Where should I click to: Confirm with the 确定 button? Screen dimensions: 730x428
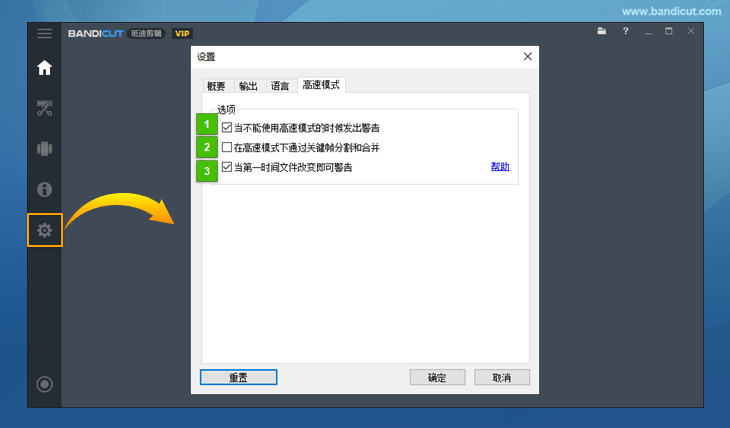point(437,377)
